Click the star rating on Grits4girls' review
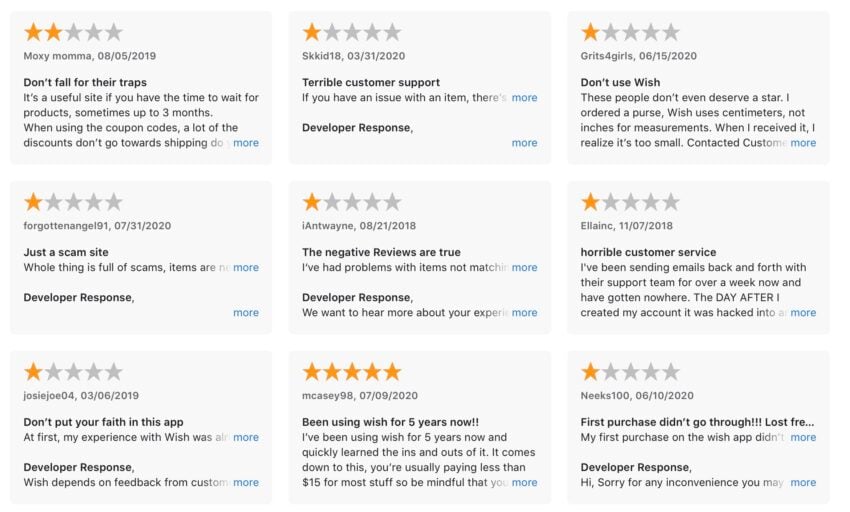This screenshot has height=512, width=850. click(x=630, y=33)
